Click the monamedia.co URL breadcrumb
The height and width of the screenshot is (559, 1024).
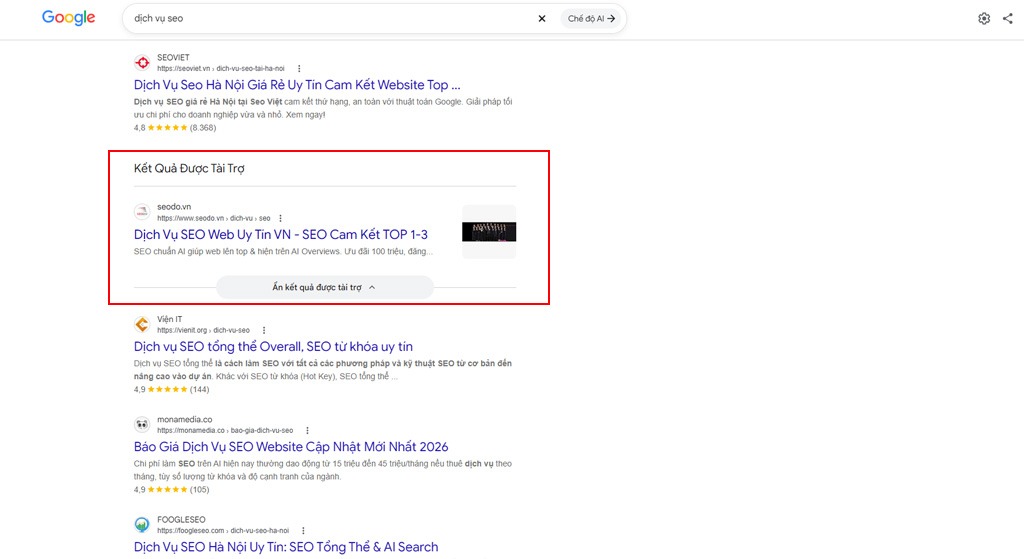click(x=225, y=430)
